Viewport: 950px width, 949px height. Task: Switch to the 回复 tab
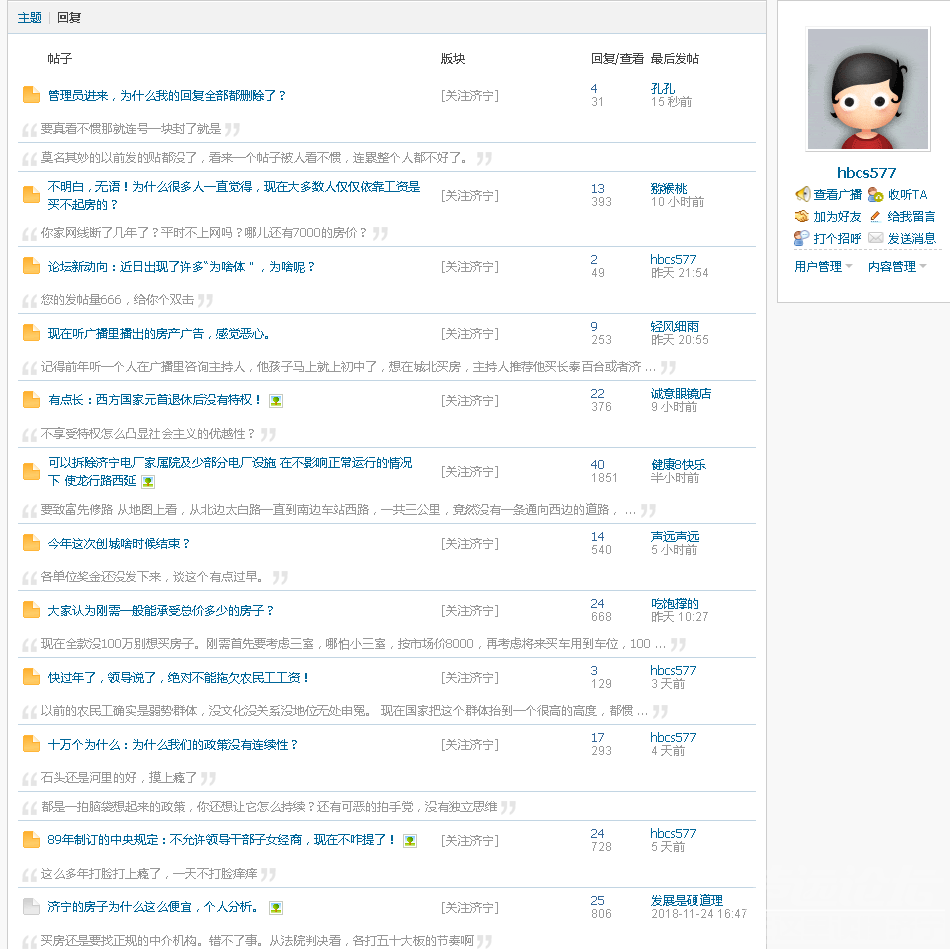68,17
